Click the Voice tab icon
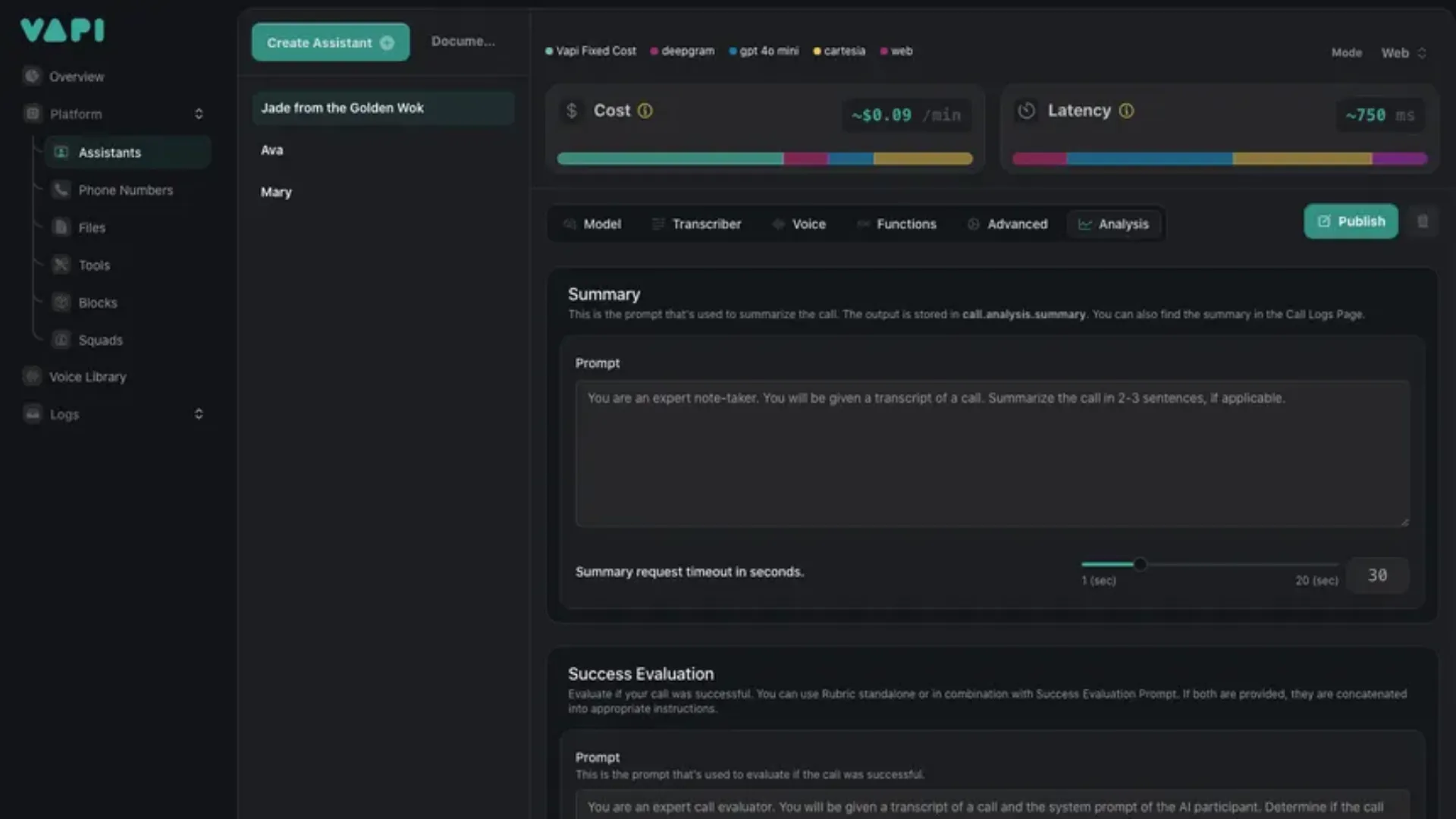The image size is (1456, 819). point(778,224)
